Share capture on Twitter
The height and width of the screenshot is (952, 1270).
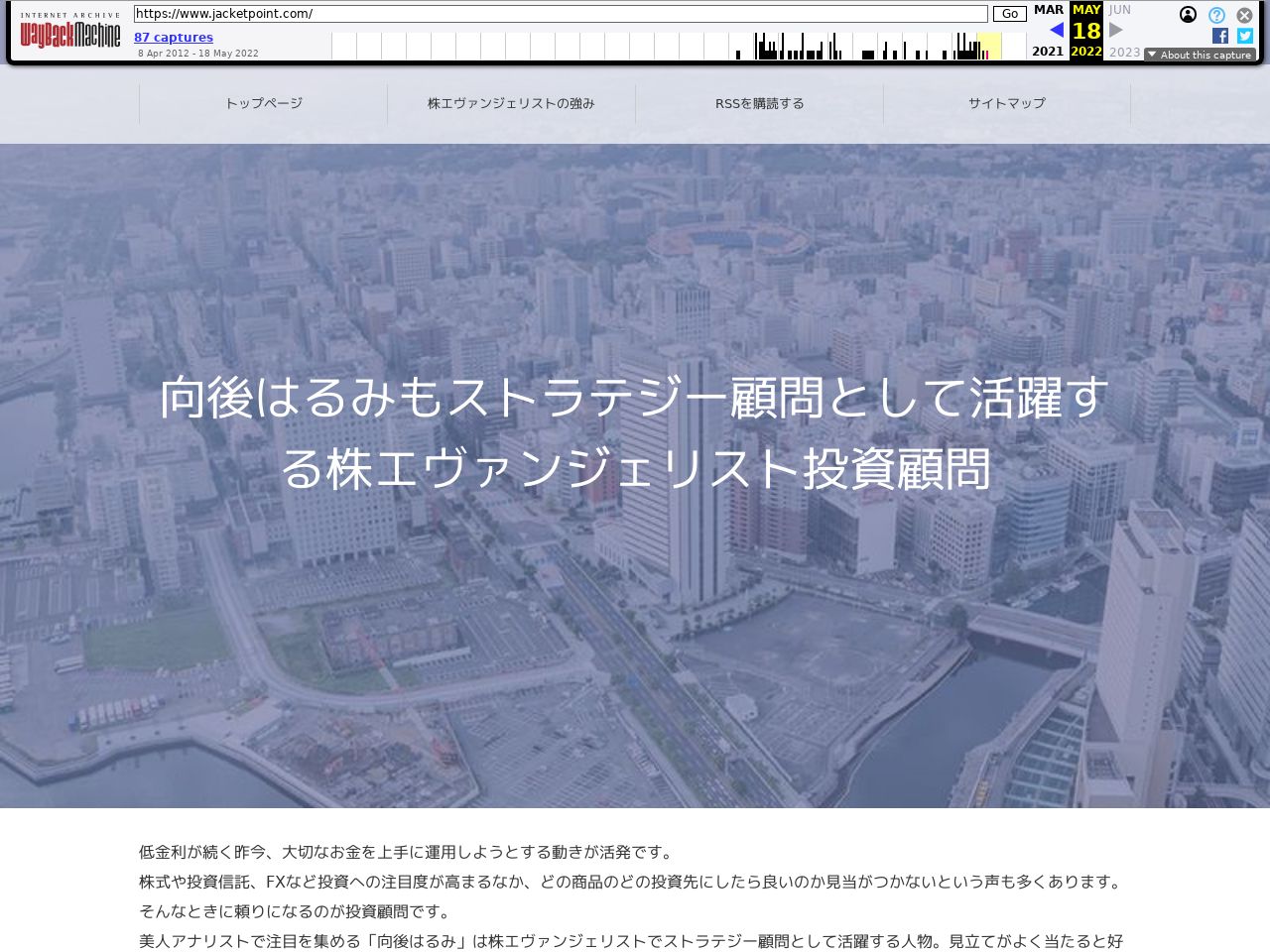click(1244, 36)
